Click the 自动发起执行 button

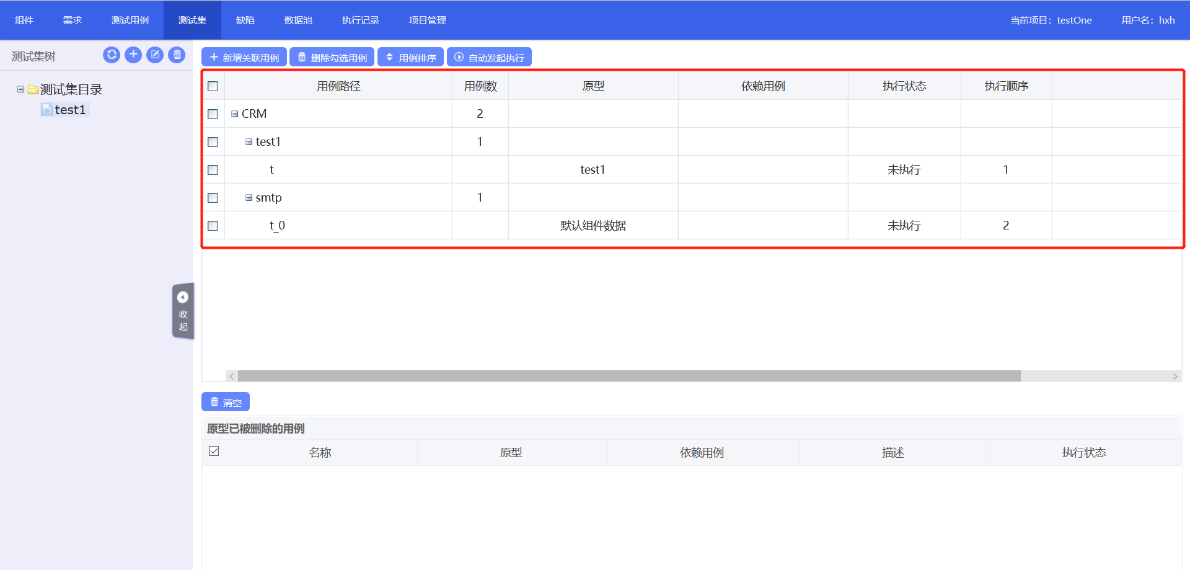tap(489, 58)
